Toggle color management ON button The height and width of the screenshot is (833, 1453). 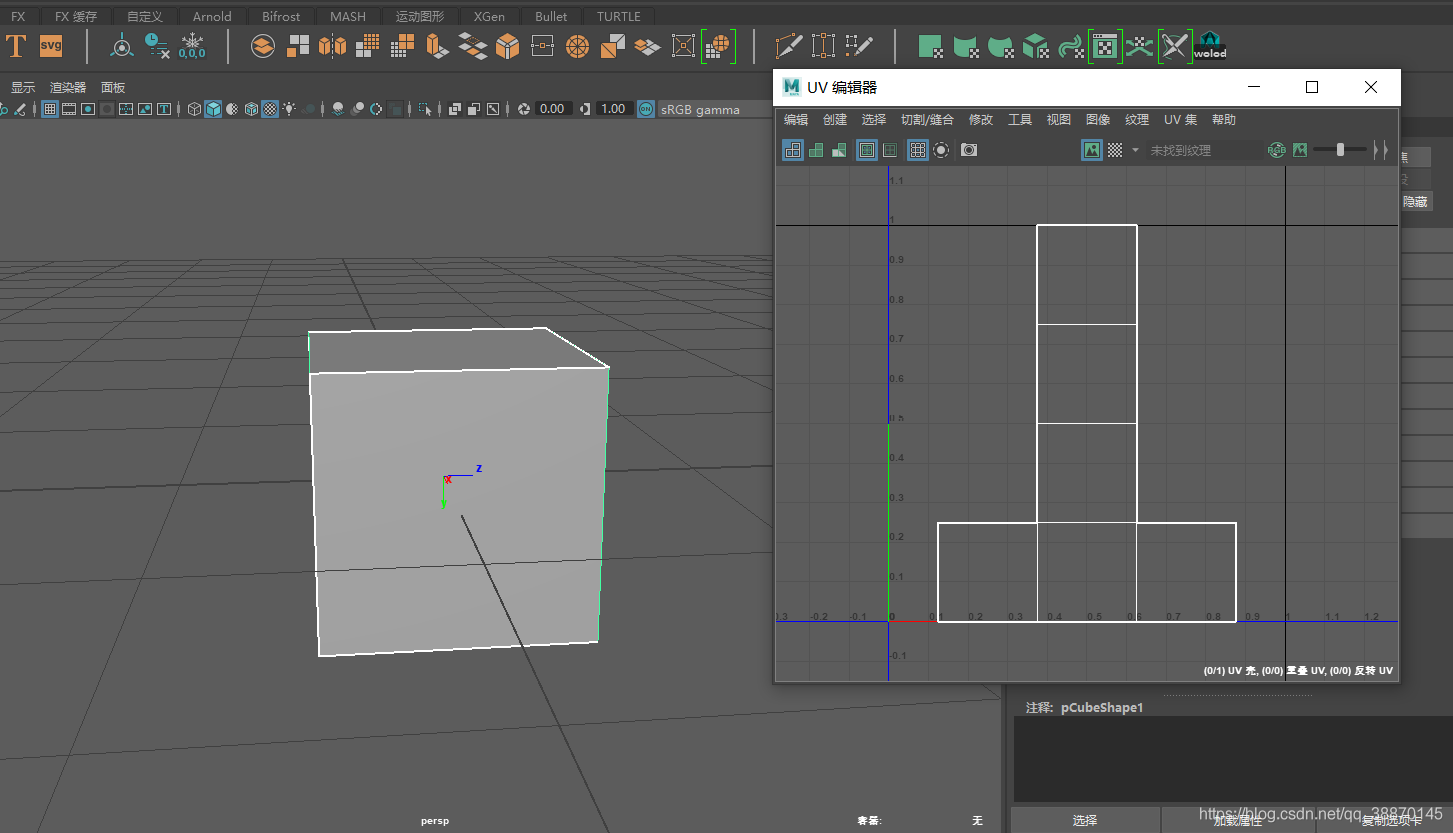pyautogui.click(x=646, y=109)
